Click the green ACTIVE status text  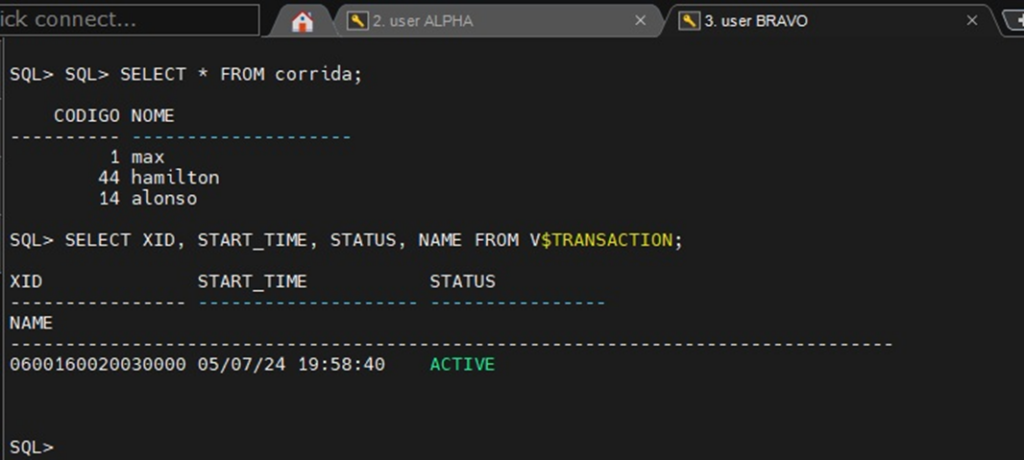click(462, 365)
